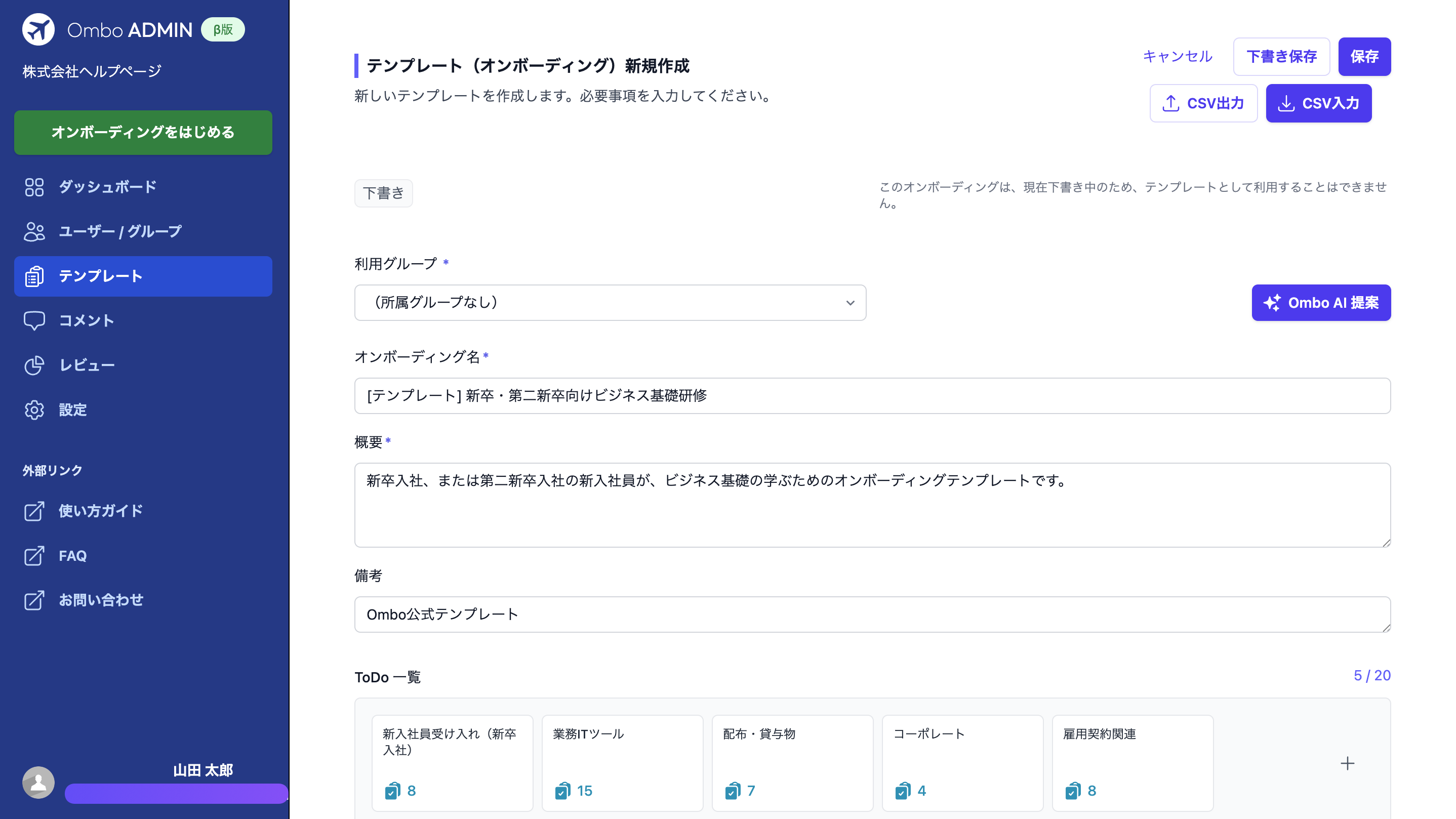The width and height of the screenshot is (1456, 819).
Task: Open the 使い方ガイド external link
Action: (x=143, y=511)
